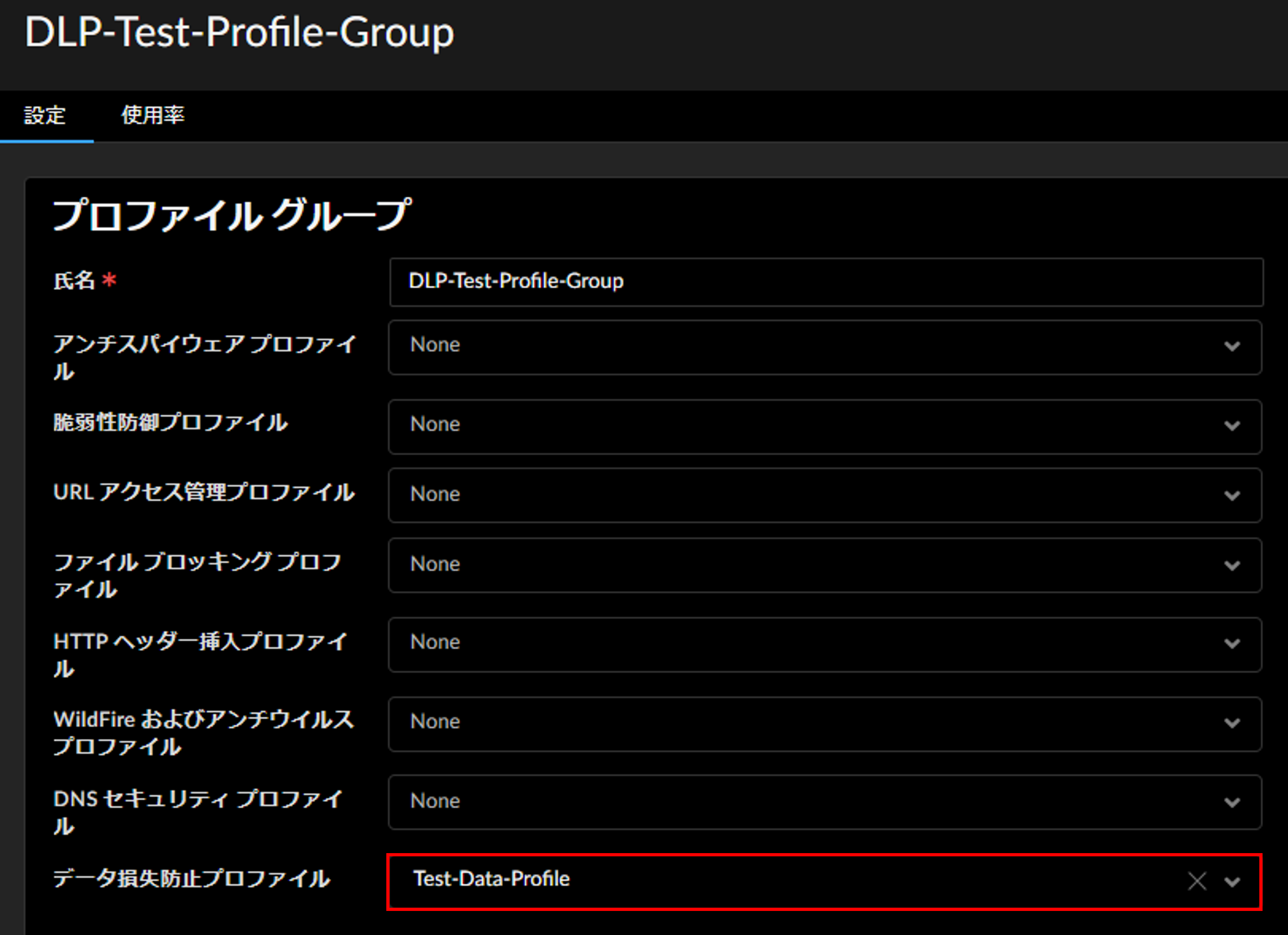Click chevron on URL アクセス管理プロファイル field
Viewport: 1288px width, 935px height.
click(x=1232, y=495)
